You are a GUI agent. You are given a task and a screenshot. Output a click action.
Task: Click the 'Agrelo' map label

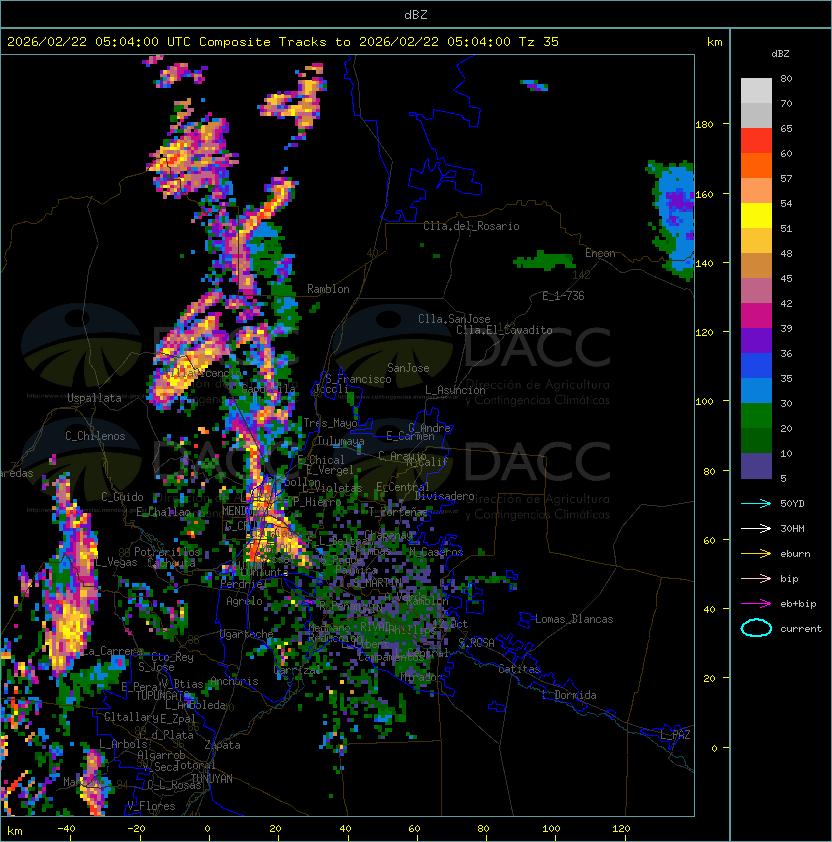(x=244, y=601)
